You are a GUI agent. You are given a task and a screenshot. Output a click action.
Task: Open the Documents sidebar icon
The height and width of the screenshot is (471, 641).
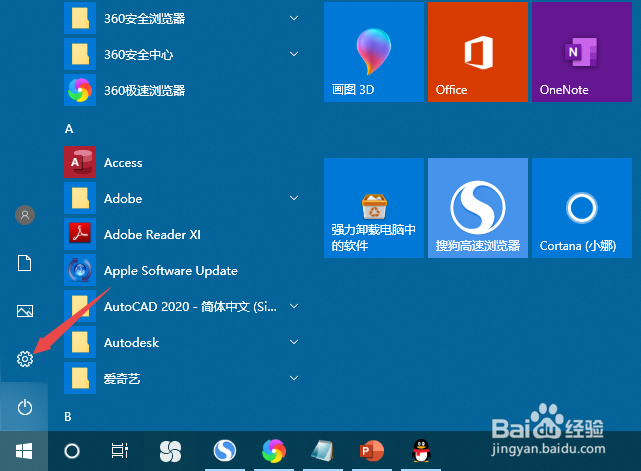pos(25,263)
